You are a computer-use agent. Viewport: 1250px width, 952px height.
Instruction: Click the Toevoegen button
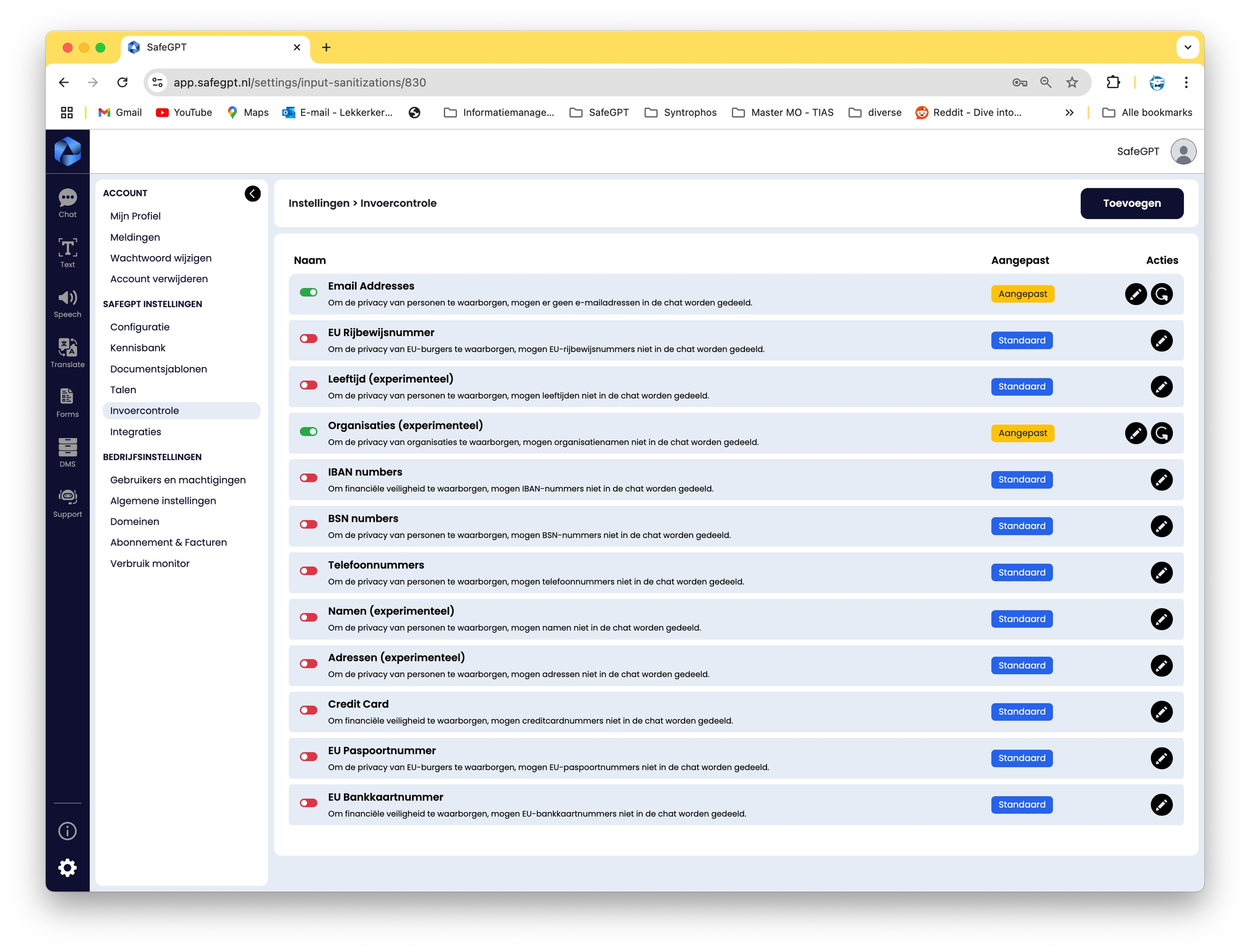click(x=1131, y=203)
